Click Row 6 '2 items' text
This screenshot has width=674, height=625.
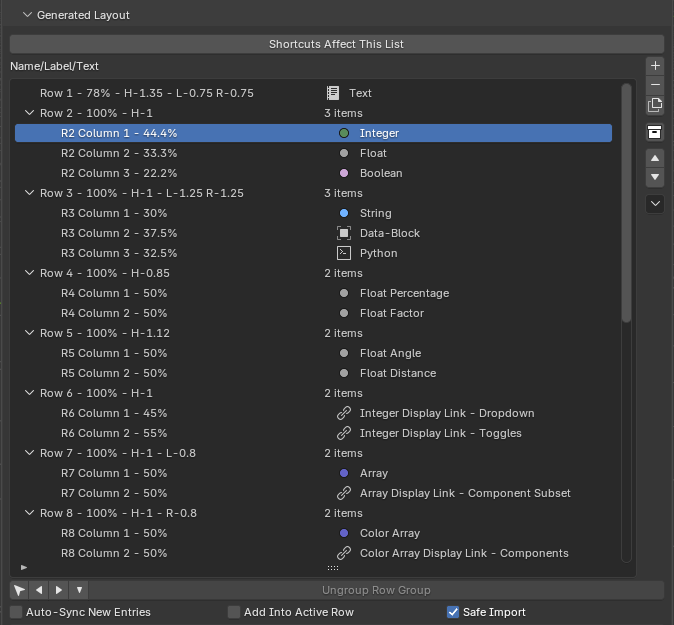point(343,393)
